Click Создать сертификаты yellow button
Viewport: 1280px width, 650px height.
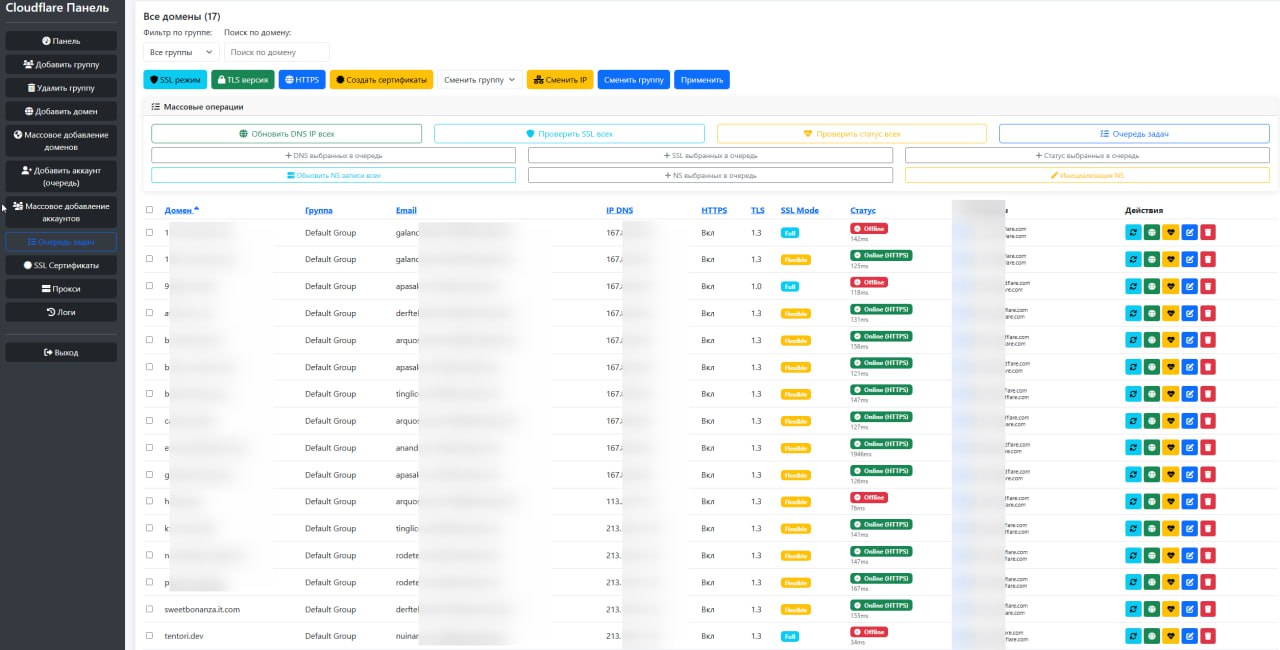click(381, 80)
